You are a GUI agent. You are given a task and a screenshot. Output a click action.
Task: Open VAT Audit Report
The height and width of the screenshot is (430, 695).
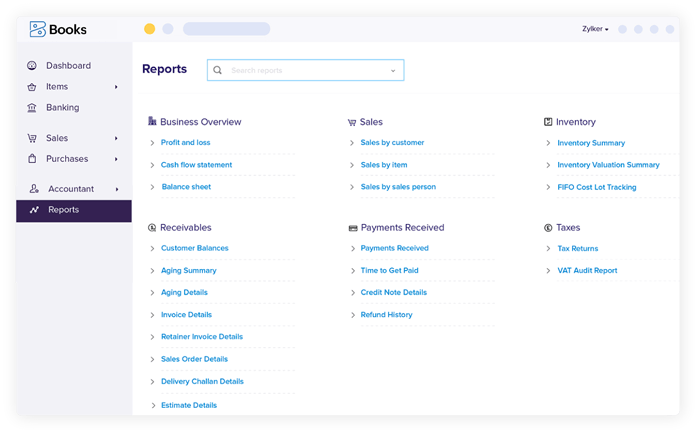click(587, 270)
